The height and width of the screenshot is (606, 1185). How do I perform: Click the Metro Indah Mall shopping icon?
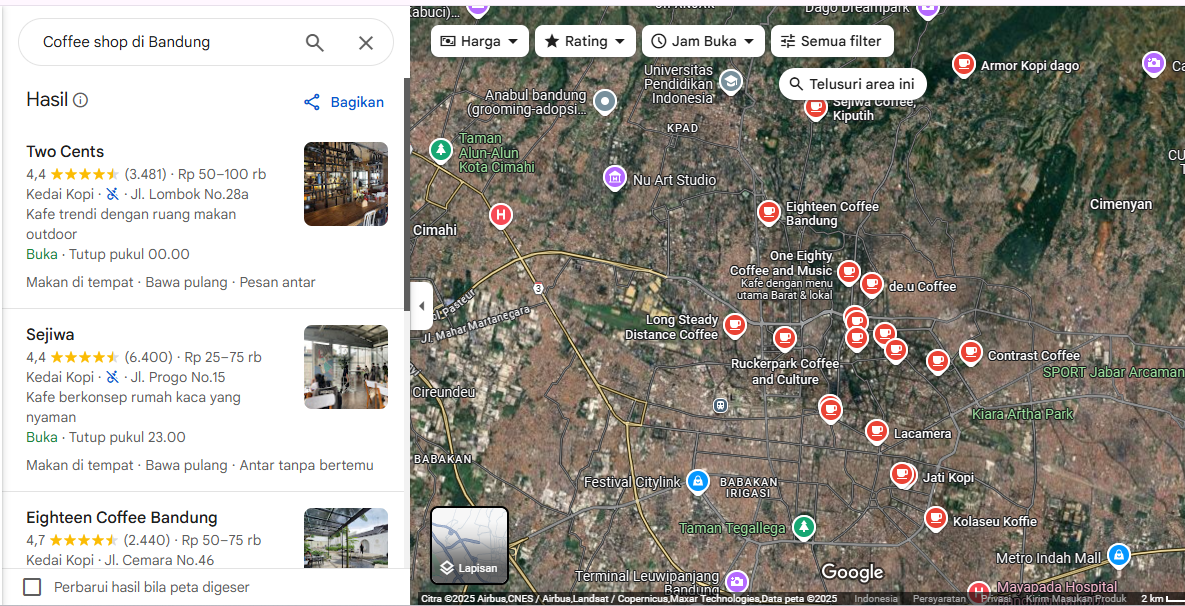click(1118, 556)
